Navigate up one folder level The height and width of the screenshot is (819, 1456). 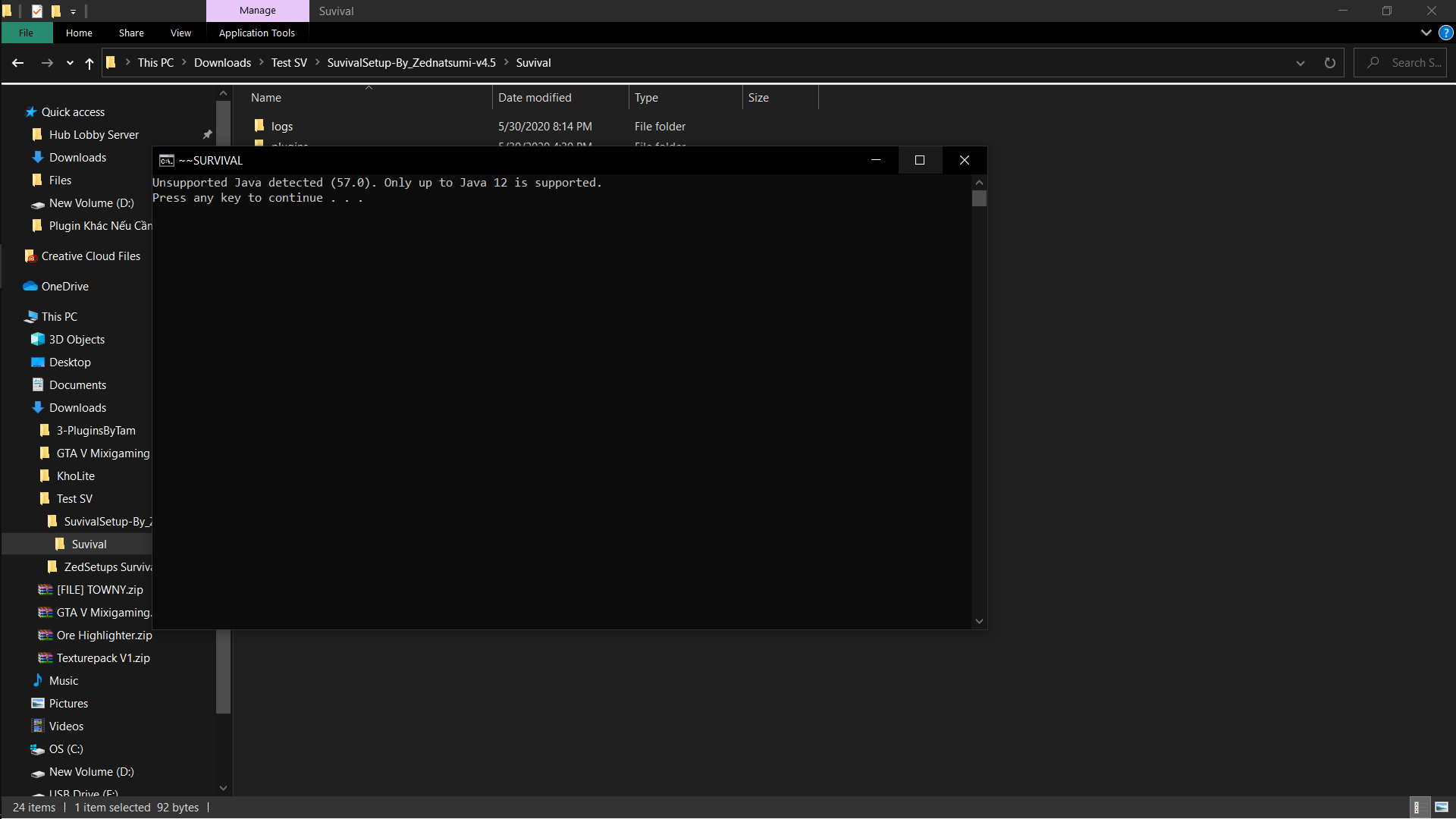pyautogui.click(x=89, y=63)
